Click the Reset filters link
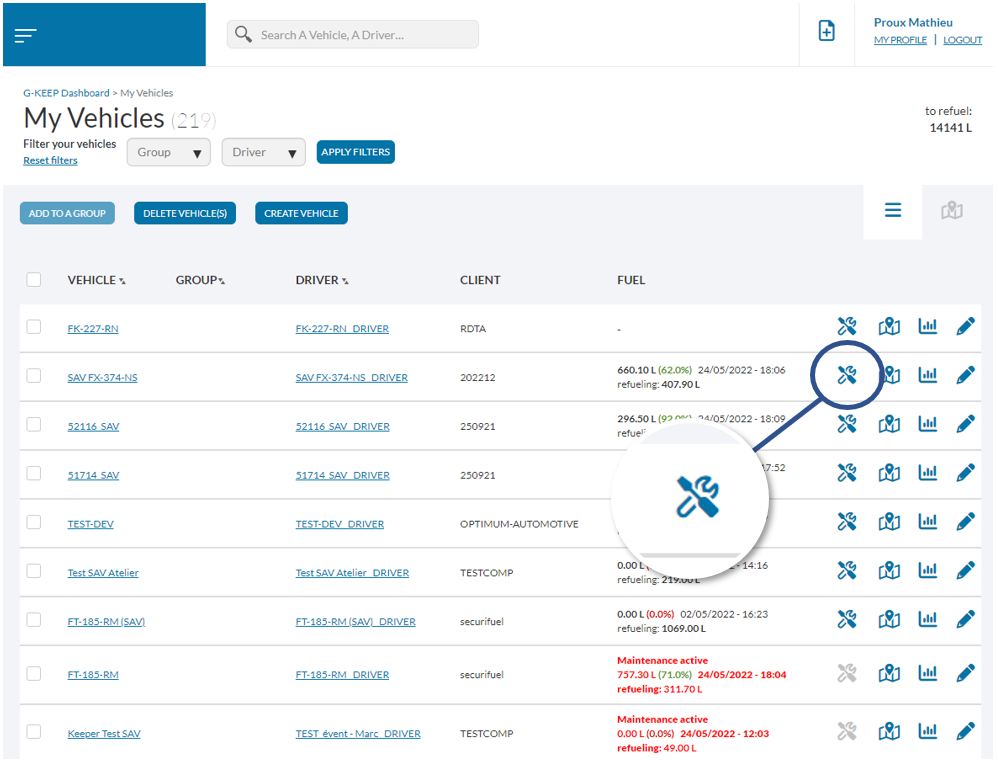The image size is (998, 764). pos(50,161)
